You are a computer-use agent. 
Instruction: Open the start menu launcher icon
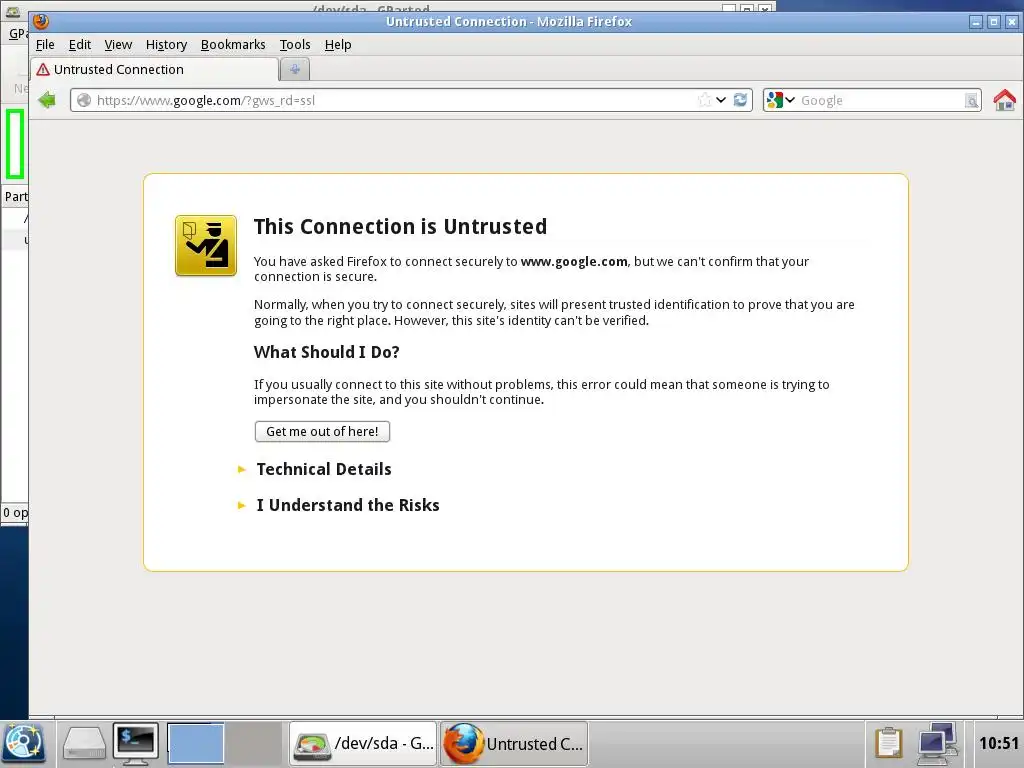[24, 744]
